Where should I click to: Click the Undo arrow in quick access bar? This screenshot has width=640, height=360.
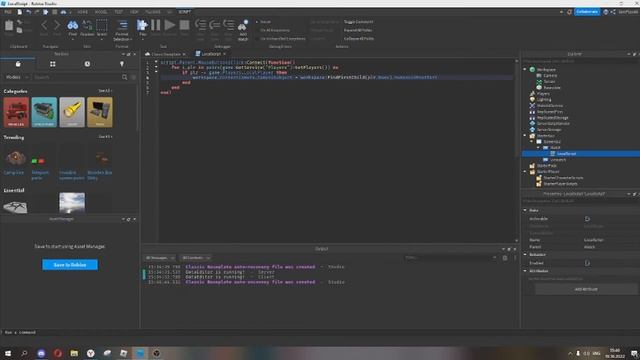pyautogui.click(x=29, y=12)
